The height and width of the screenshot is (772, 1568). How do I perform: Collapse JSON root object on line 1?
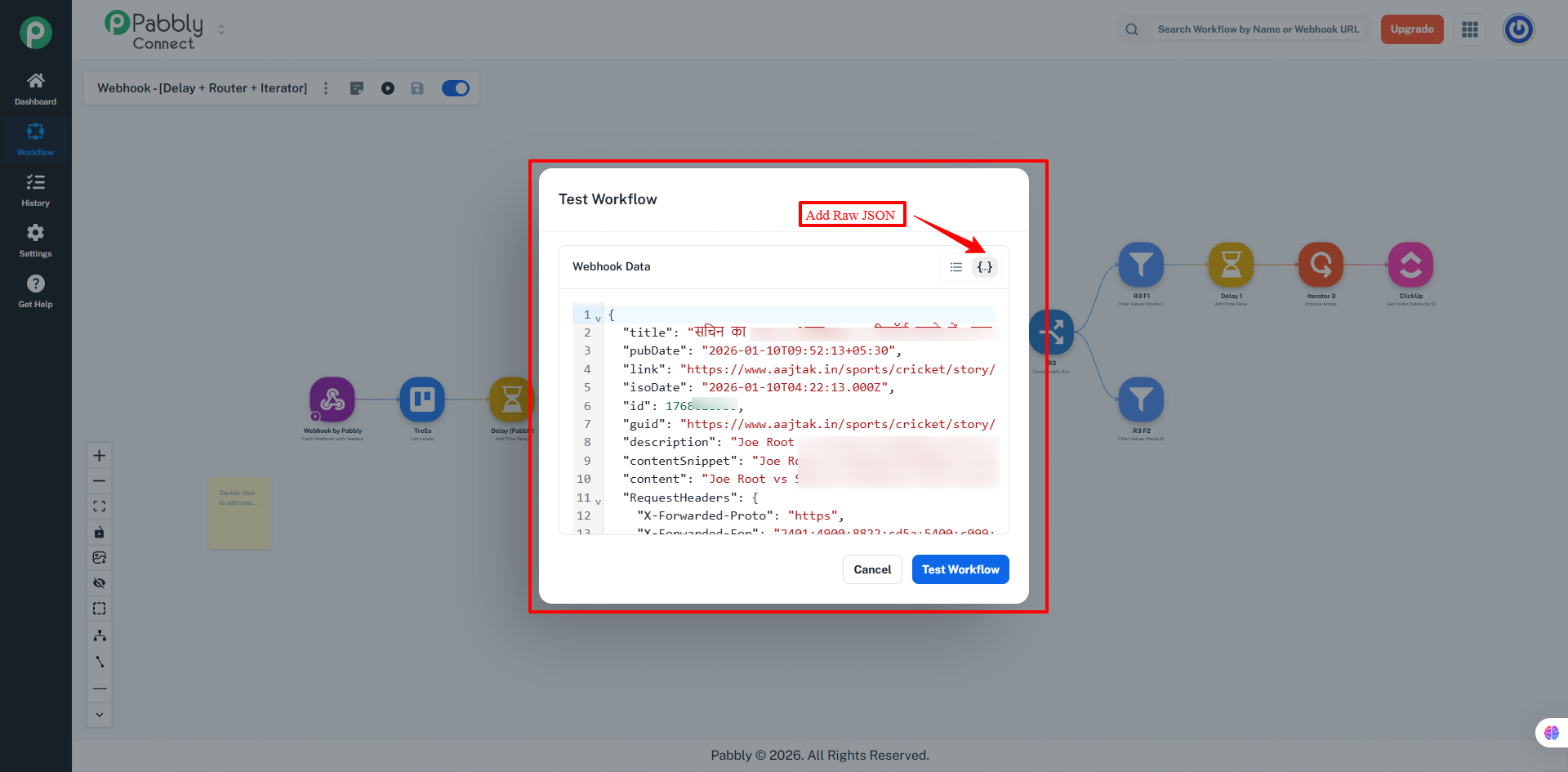pos(598,319)
